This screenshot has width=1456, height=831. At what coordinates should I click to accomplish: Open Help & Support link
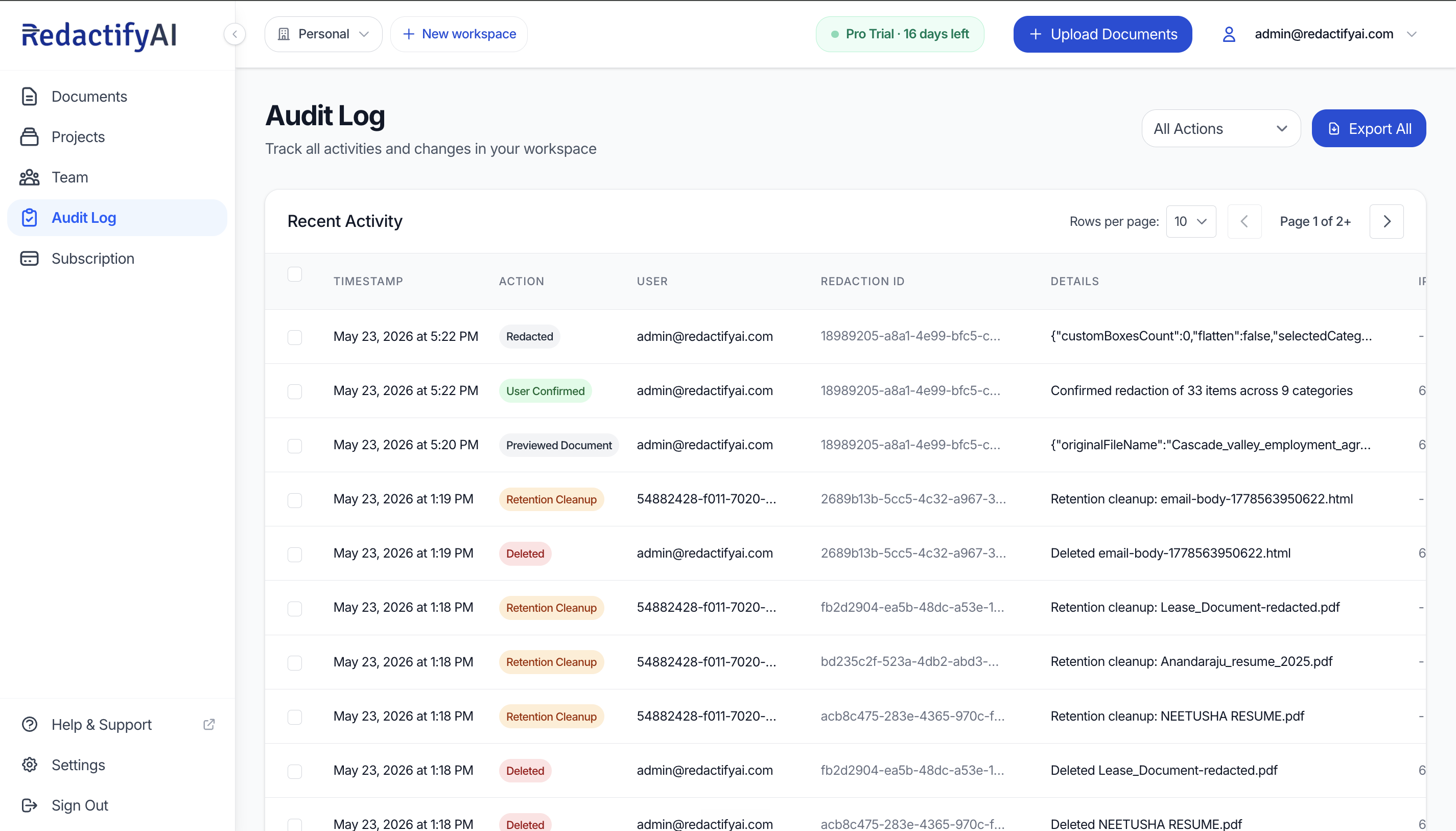click(118, 724)
